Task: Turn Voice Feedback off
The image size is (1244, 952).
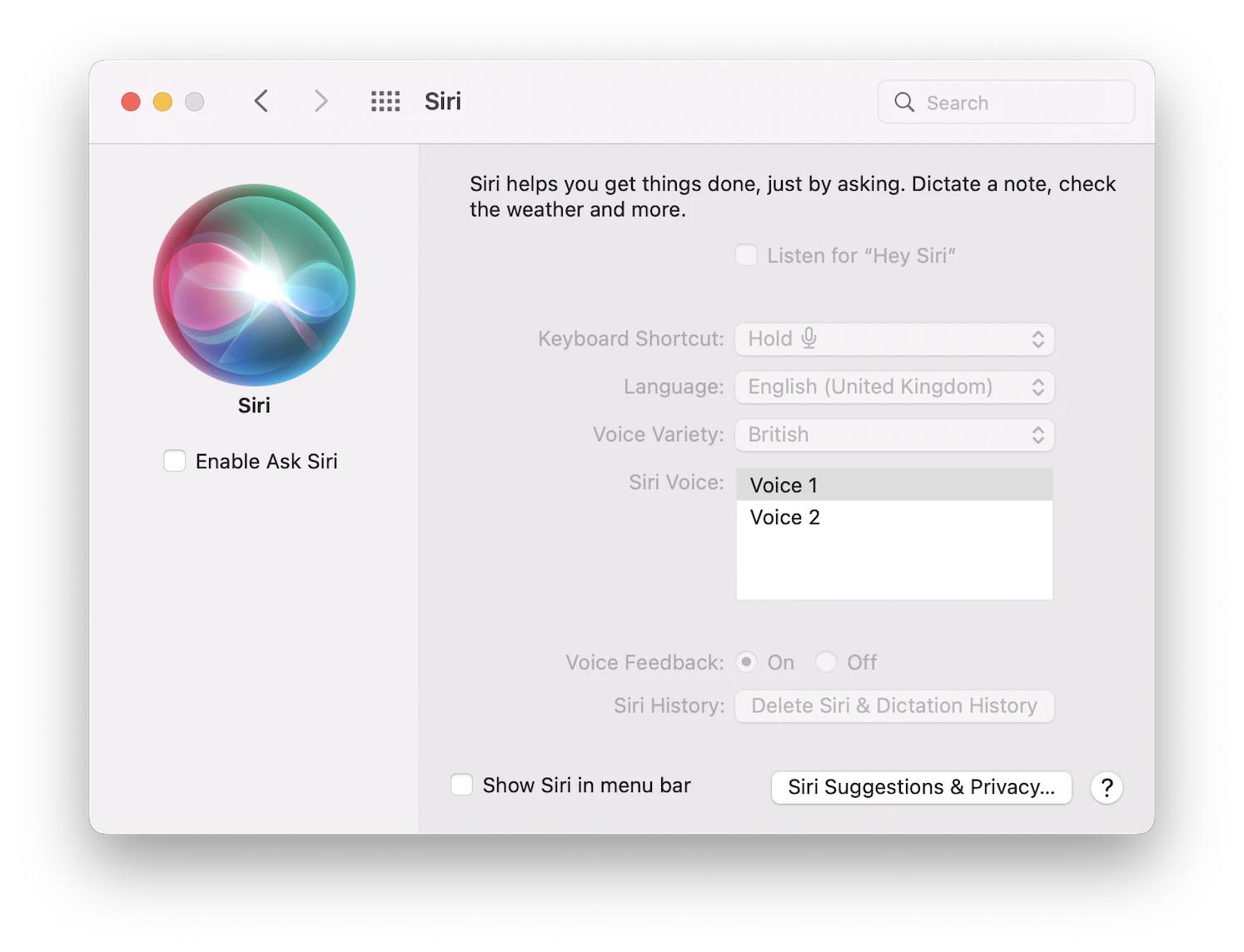Action: (826, 662)
